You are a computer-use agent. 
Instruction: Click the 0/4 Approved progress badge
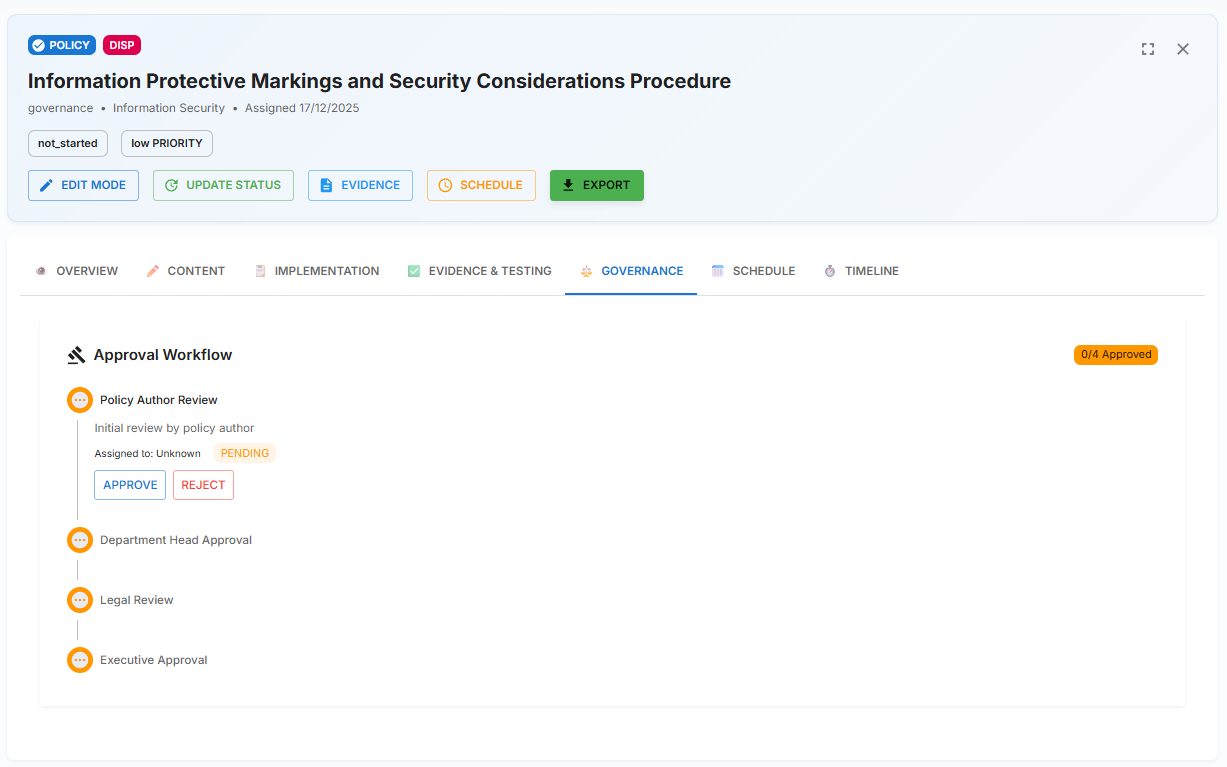click(1115, 354)
